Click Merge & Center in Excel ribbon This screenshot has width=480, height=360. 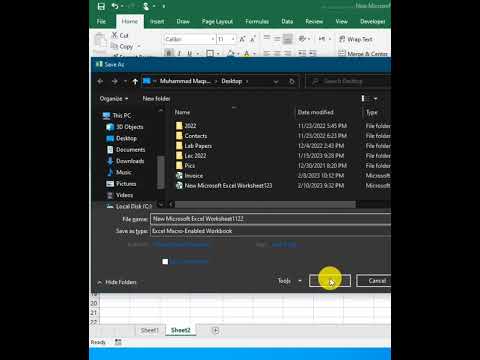pos(363,53)
